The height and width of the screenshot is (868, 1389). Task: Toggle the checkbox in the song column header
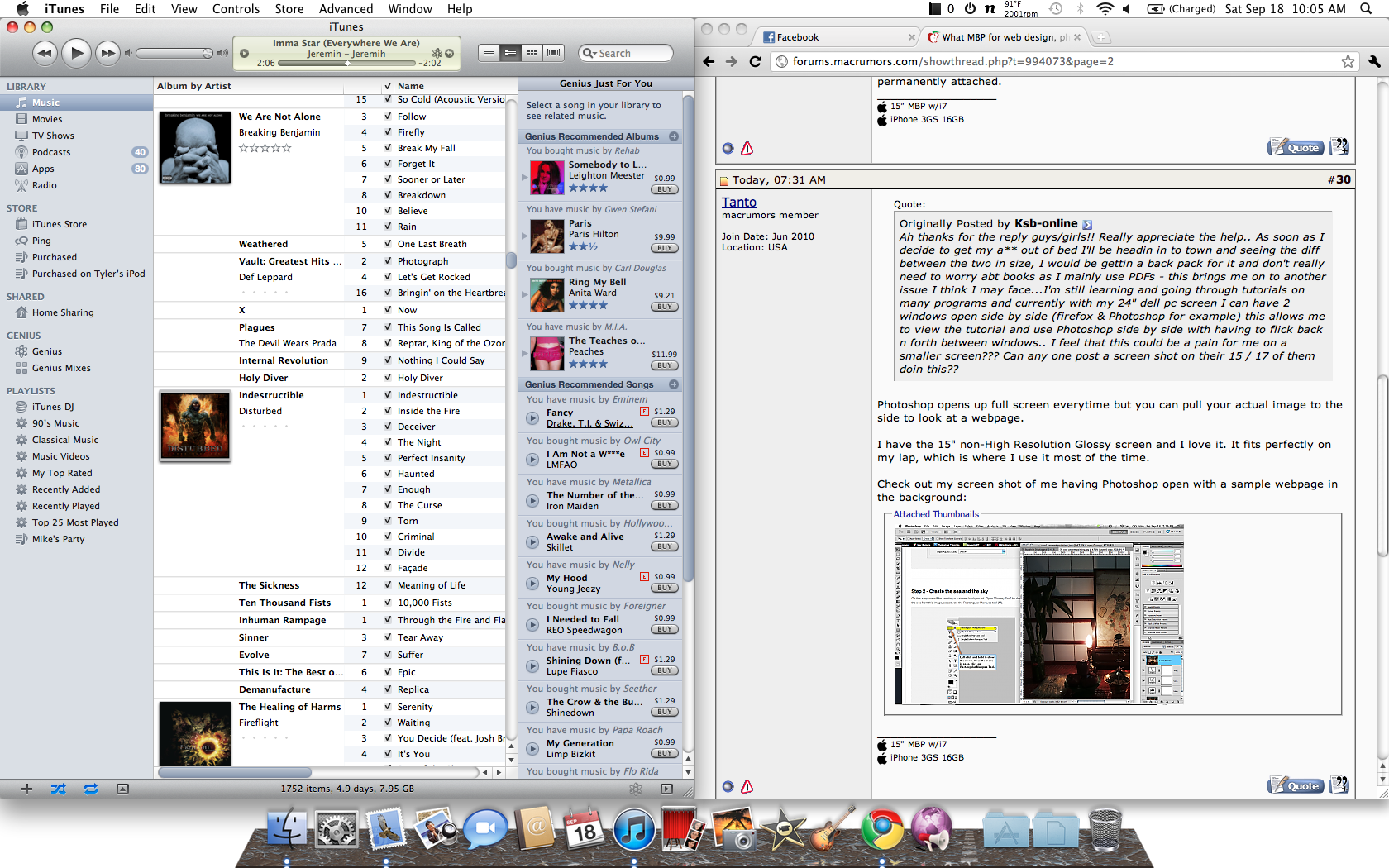(x=388, y=86)
